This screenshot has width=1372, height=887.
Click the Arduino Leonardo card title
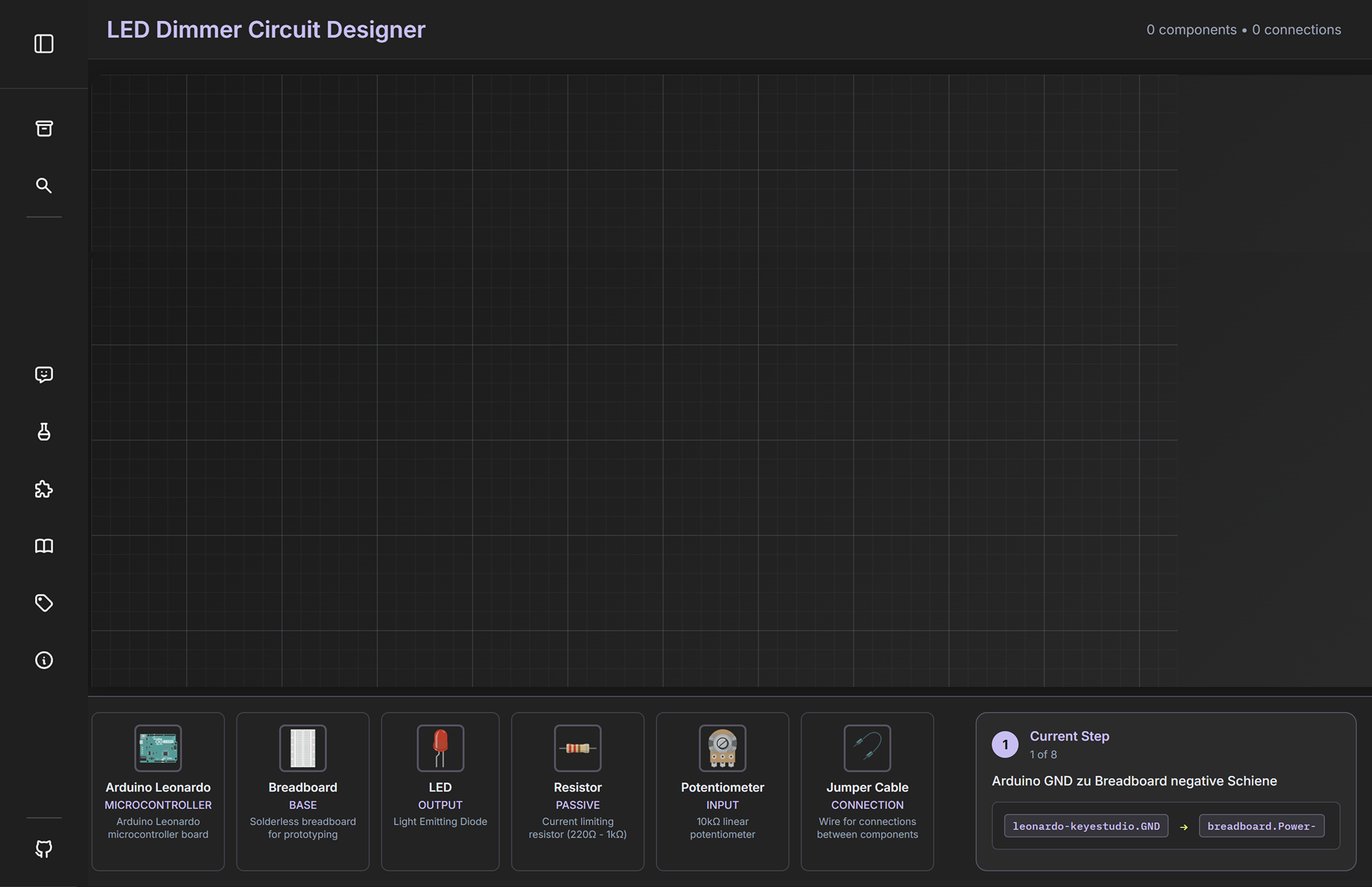[x=158, y=788]
